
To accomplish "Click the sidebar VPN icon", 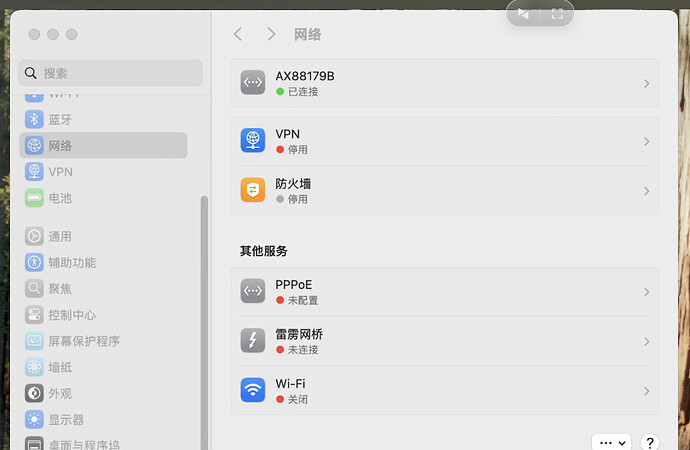I will pos(34,172).
